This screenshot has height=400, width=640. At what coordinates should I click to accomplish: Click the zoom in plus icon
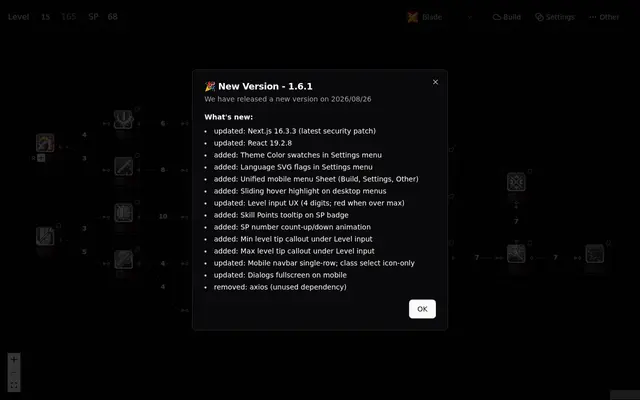click(x=14, y=360)
